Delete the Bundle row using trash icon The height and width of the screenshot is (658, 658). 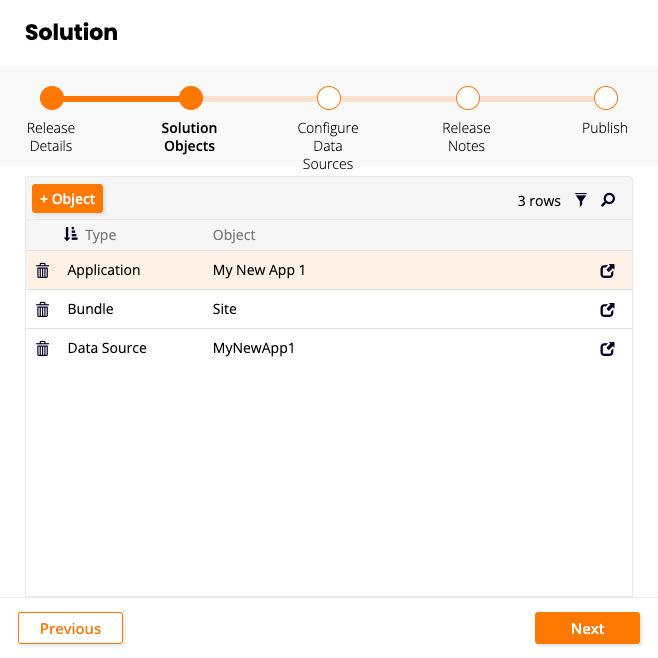(x=43, y=310)
